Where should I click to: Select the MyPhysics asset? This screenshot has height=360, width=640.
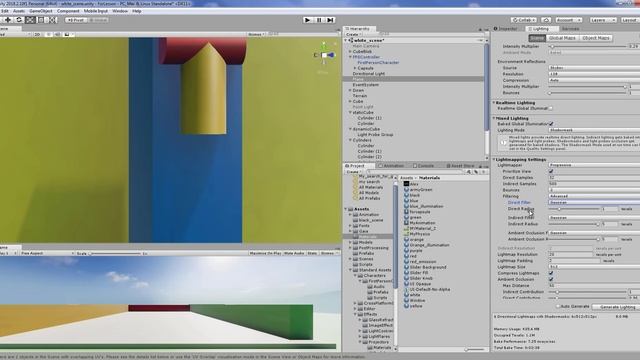click(420, 234)
